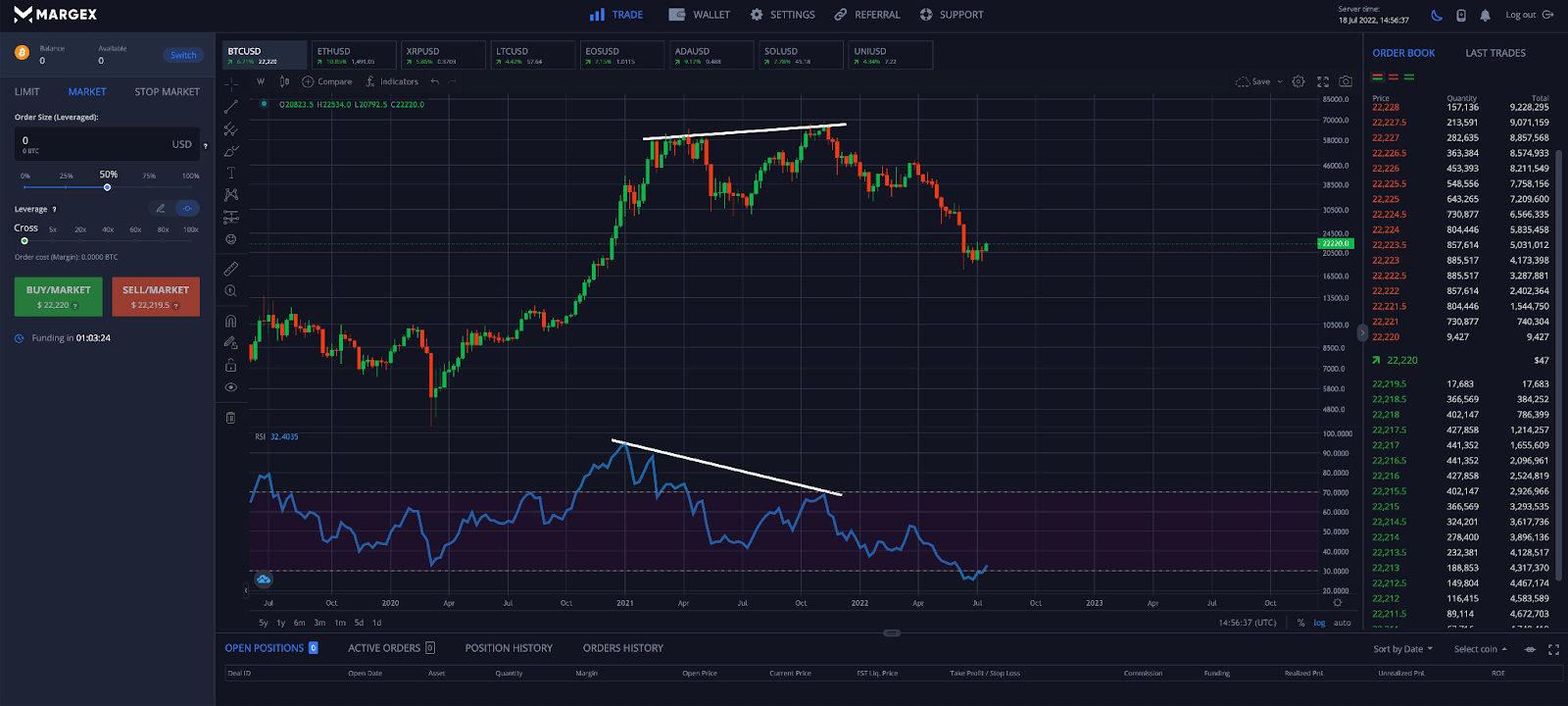Open the Save chart layout dropdown arrow
This screenshot has height=706, width=1568.
[x=1280, y=82]
